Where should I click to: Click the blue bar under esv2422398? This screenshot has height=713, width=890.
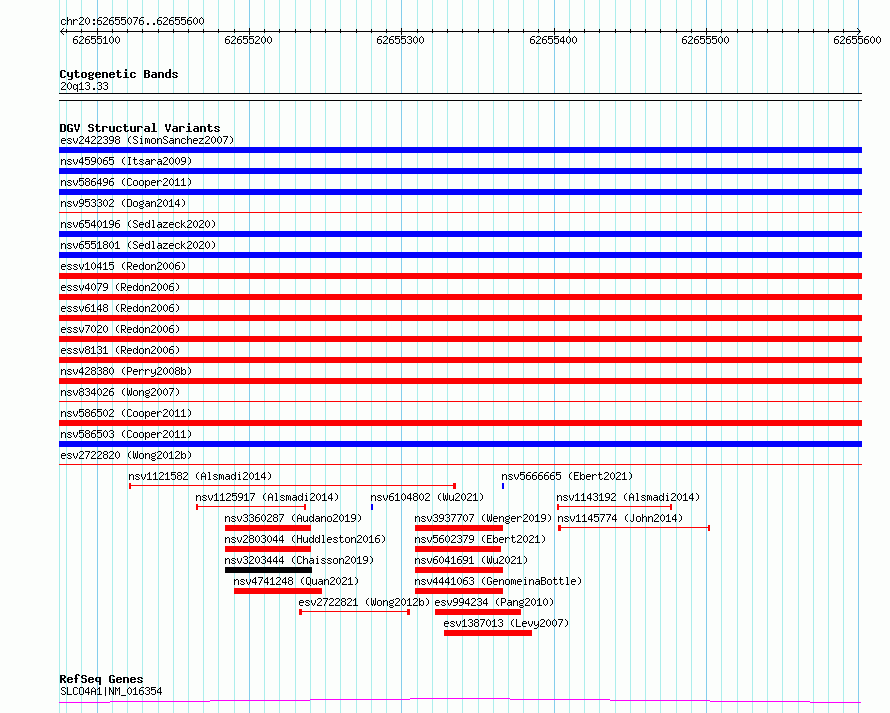pyautogui.click(x=460, y=150)
